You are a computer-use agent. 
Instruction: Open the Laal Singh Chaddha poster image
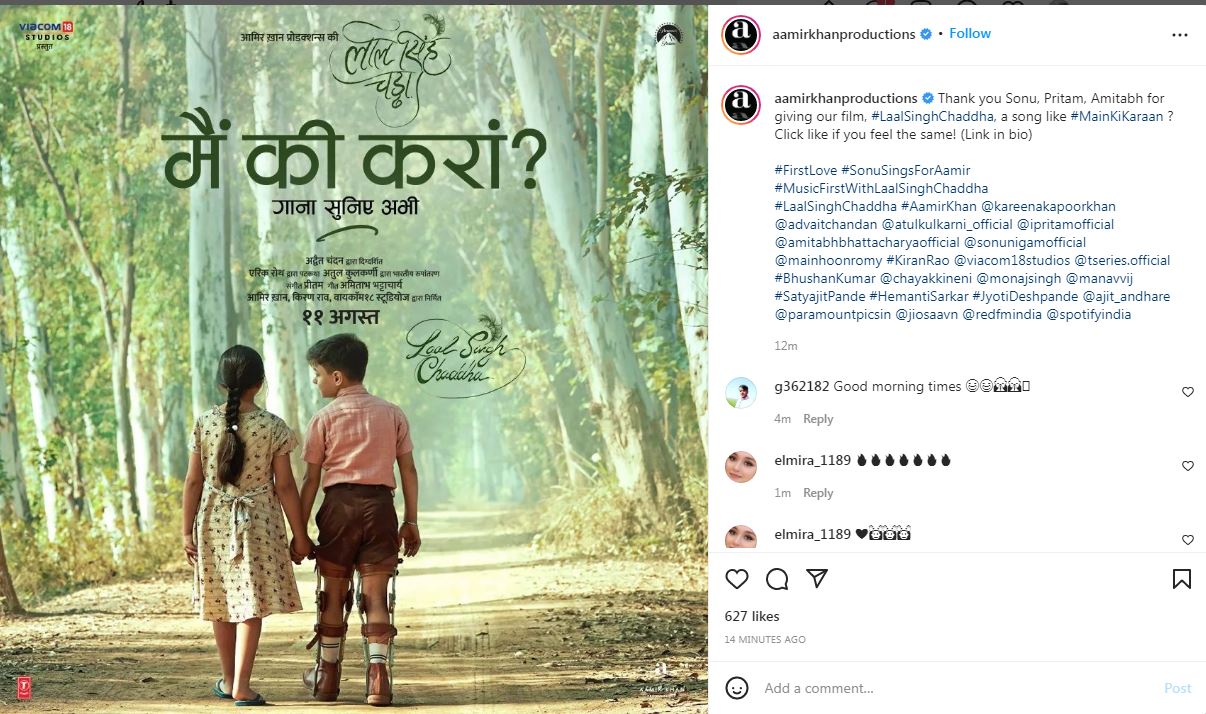tap(354, 357)
